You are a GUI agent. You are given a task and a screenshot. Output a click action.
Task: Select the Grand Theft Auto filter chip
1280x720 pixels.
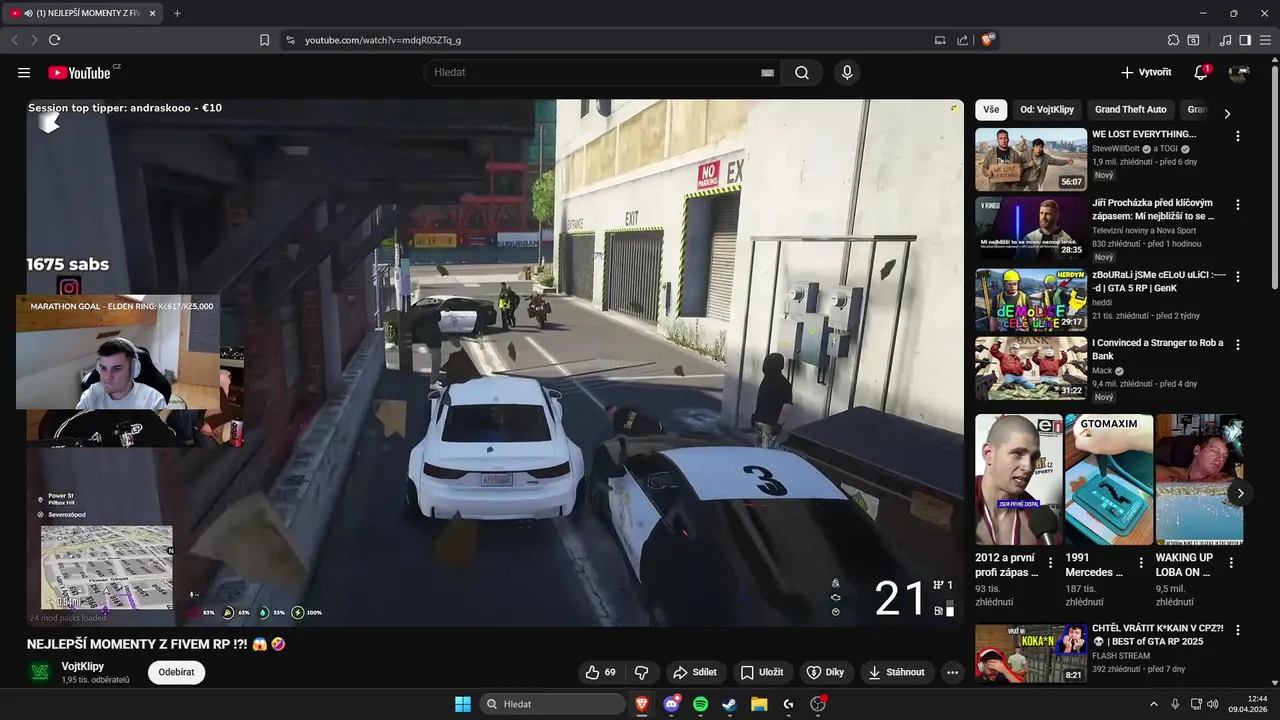tap(1130, 110)
